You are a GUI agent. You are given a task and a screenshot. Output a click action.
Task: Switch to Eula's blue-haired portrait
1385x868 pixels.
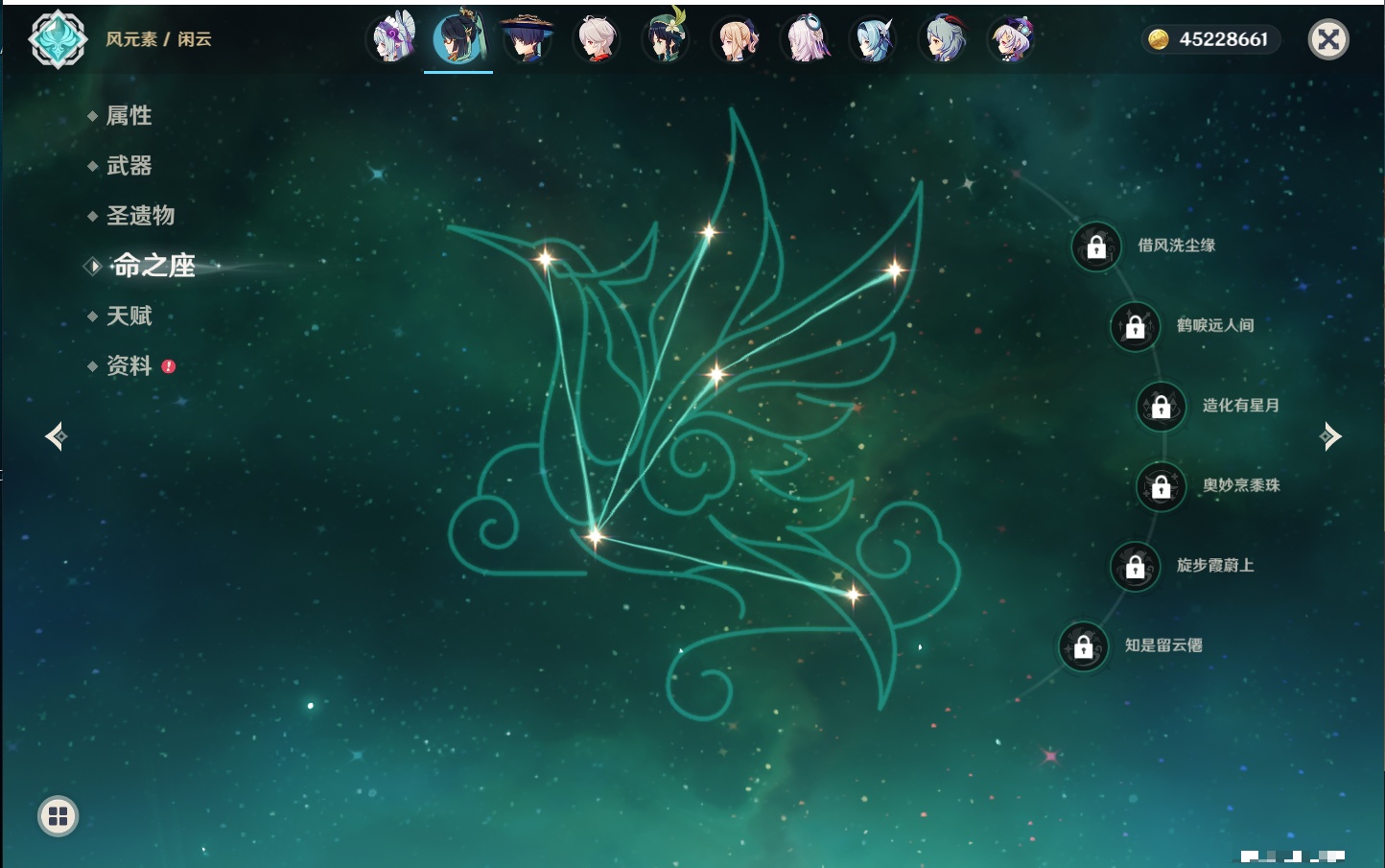click(874, 39)
